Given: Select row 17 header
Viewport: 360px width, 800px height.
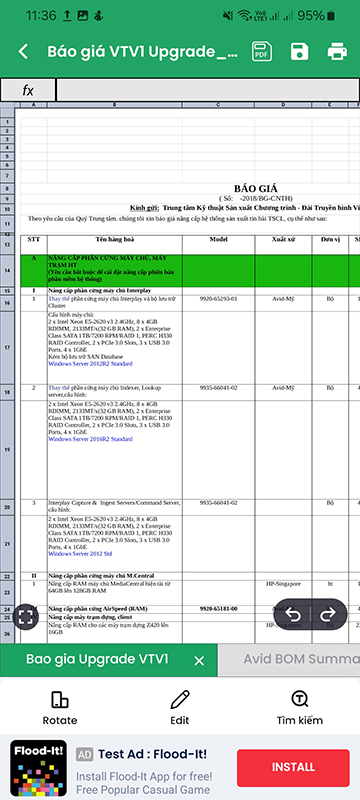Looking at the screenshot, I should [7, 347].
